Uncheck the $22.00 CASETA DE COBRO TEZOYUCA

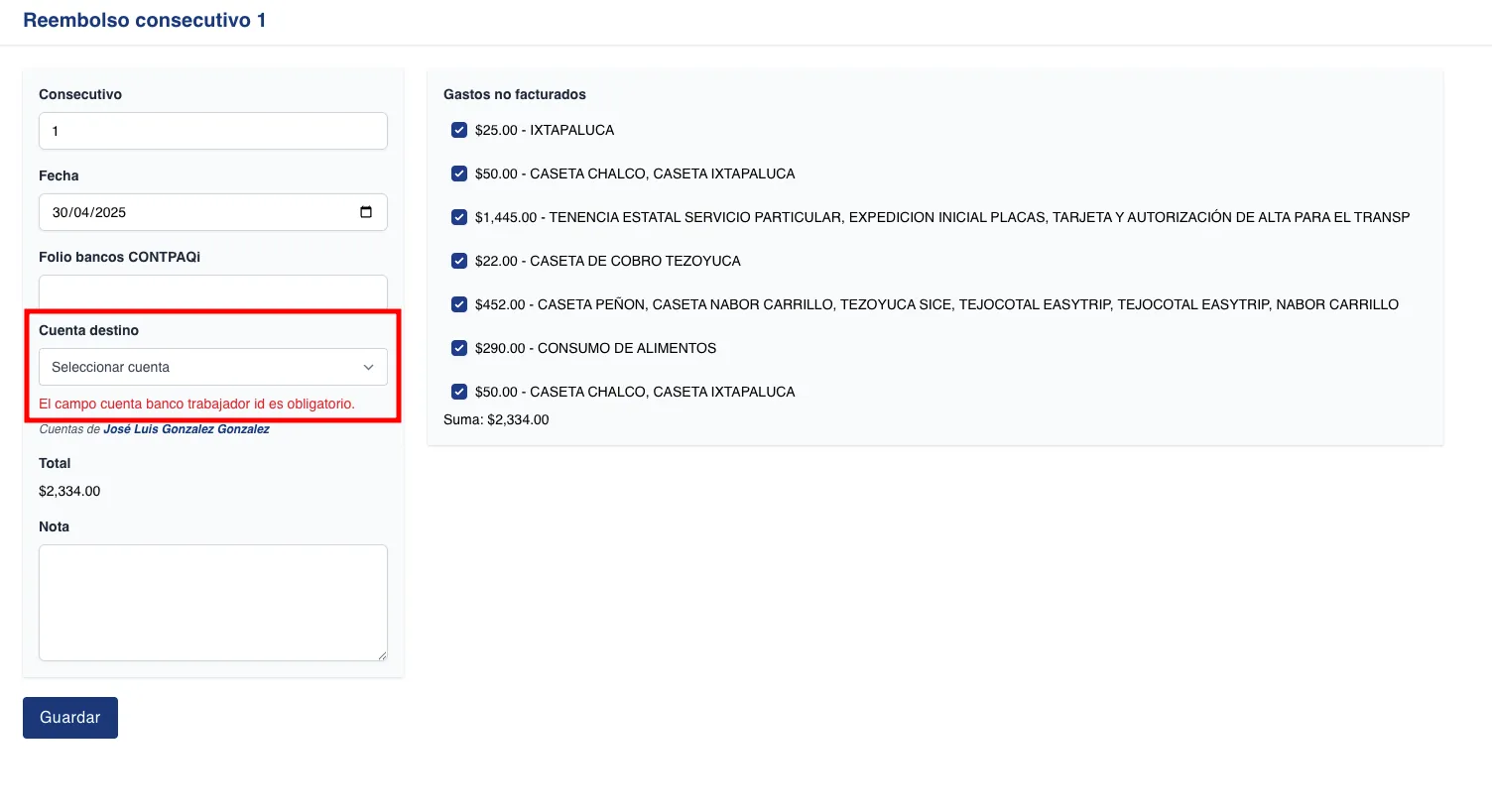[459, 261]
